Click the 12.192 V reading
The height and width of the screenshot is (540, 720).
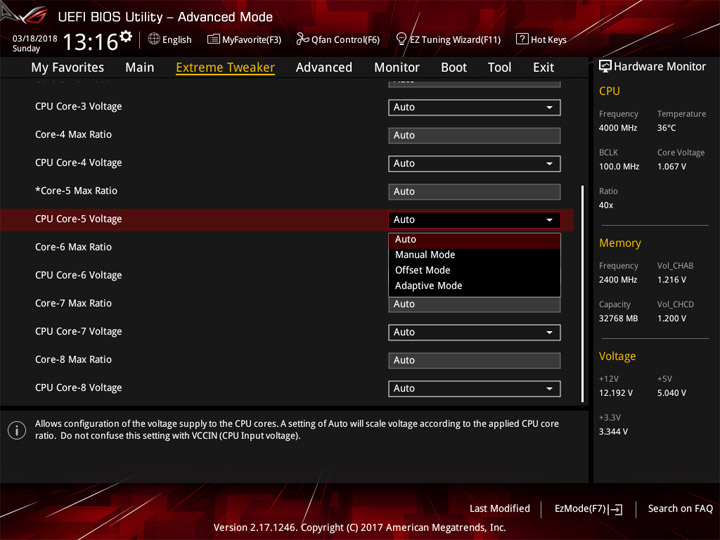616,394
